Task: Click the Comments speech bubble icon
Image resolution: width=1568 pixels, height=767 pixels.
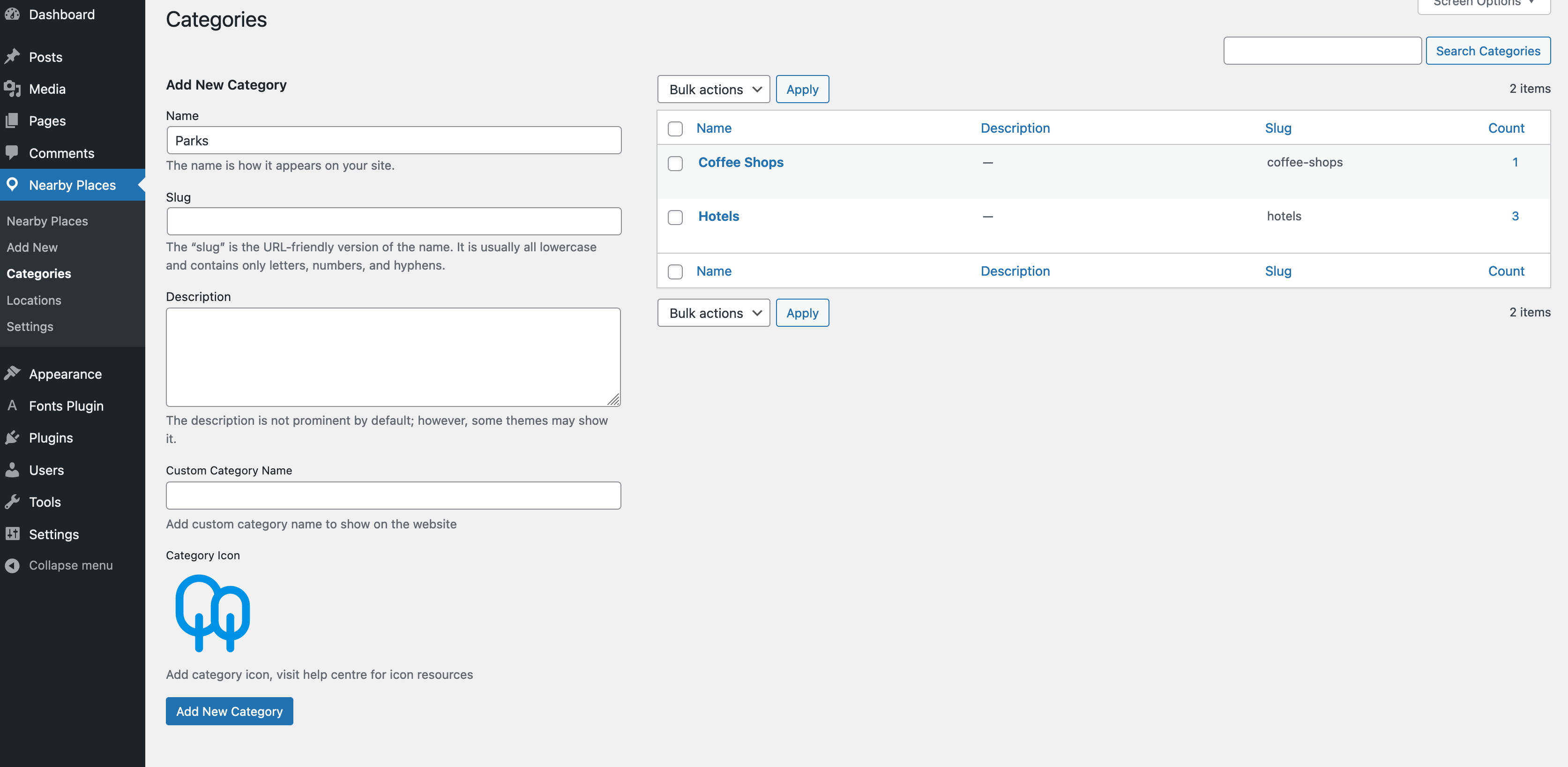Action: tap(12, 153)
